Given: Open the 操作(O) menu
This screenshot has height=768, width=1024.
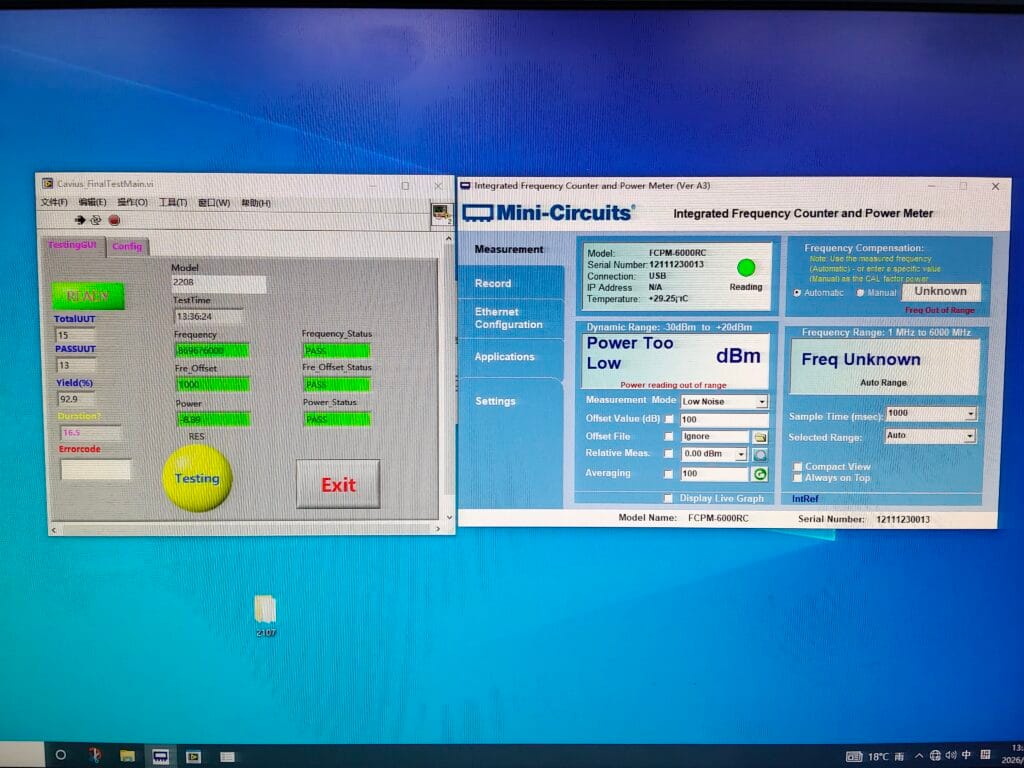Looking at the screenshot, I should click(x=133, y=202).
